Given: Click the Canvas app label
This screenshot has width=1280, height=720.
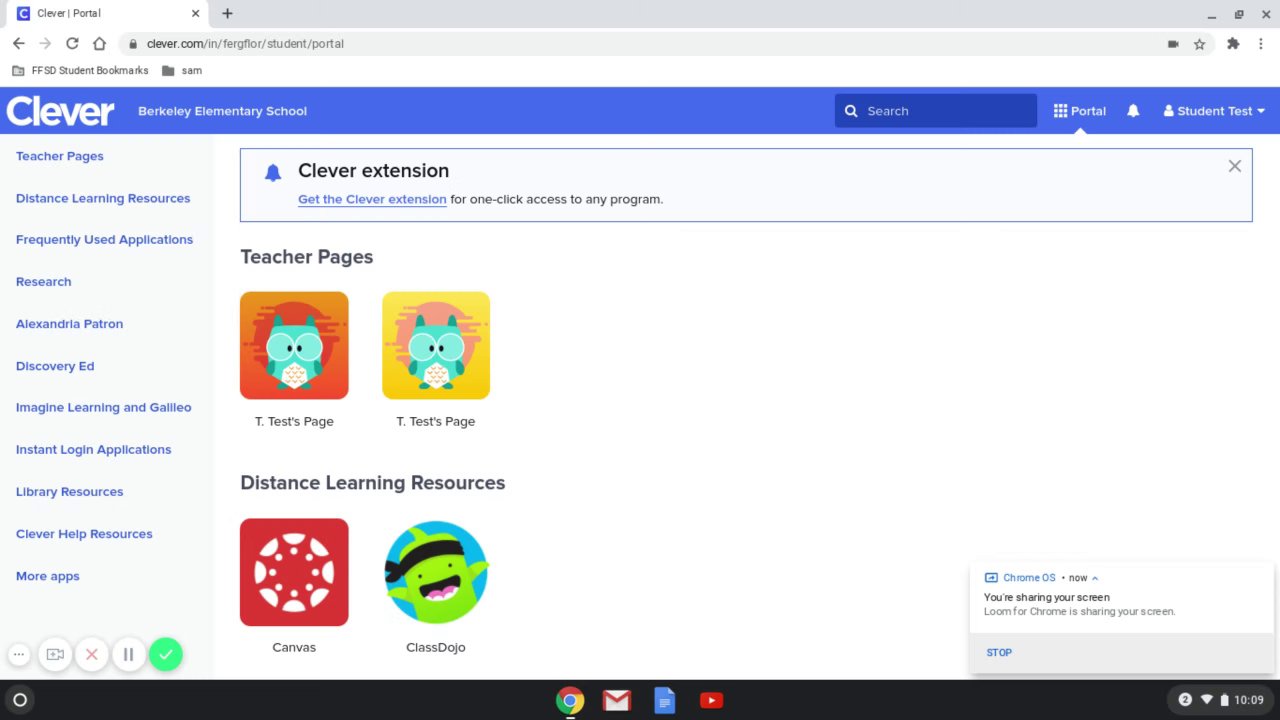Looking at the screenshot, I should click(x=294, y=647).
